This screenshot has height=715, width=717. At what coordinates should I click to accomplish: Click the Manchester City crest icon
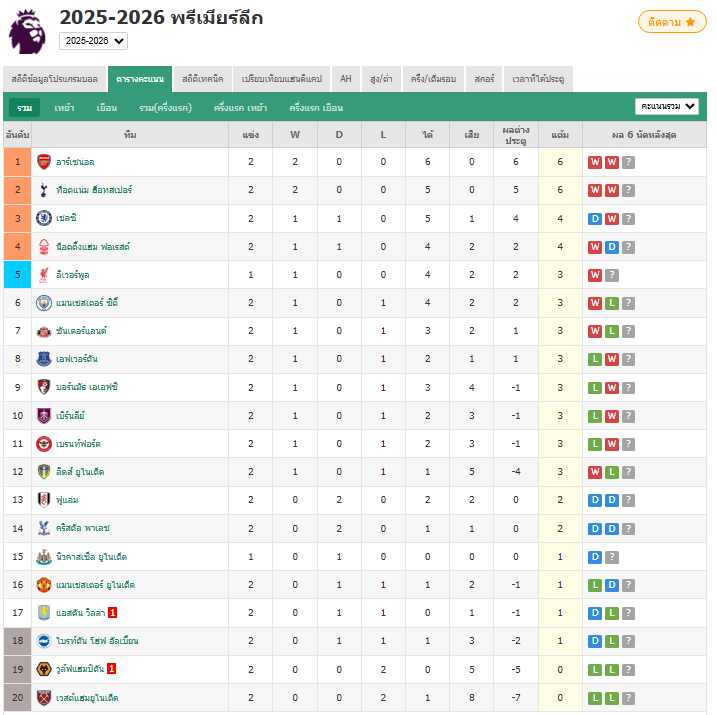(44, 303)
